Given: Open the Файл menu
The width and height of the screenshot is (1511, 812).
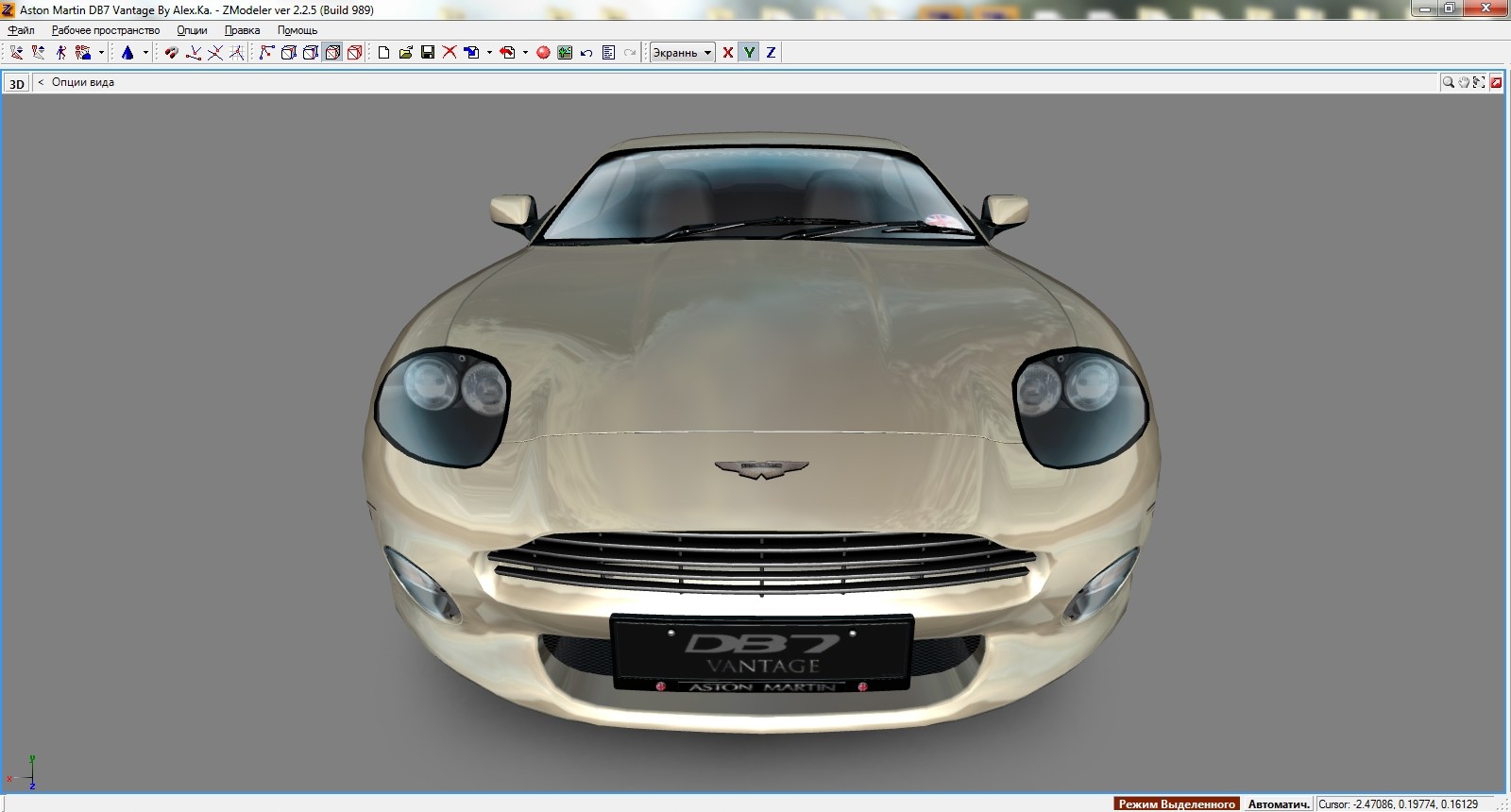Looking at the screenshot, I should [x=21, y=30].
